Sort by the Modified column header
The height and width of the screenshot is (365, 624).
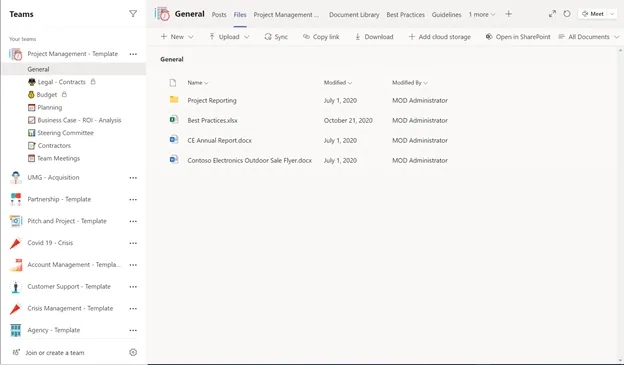coord(338,83)
